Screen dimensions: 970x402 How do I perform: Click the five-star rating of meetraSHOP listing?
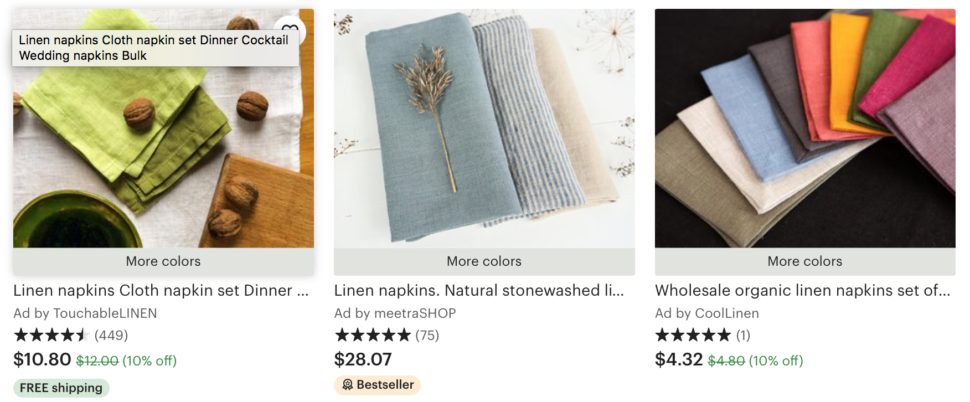coord(372,335)
